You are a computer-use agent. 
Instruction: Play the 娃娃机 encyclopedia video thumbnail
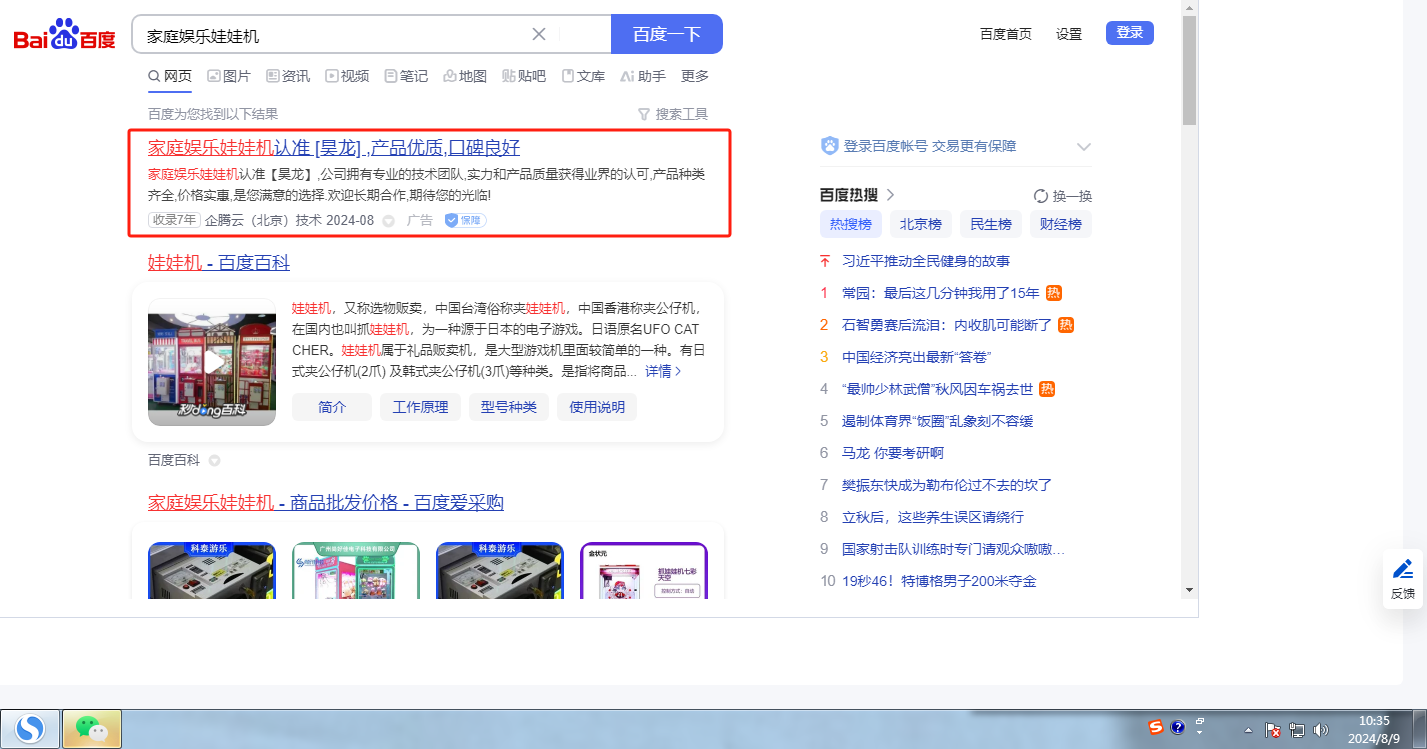(x=211, y=361)
